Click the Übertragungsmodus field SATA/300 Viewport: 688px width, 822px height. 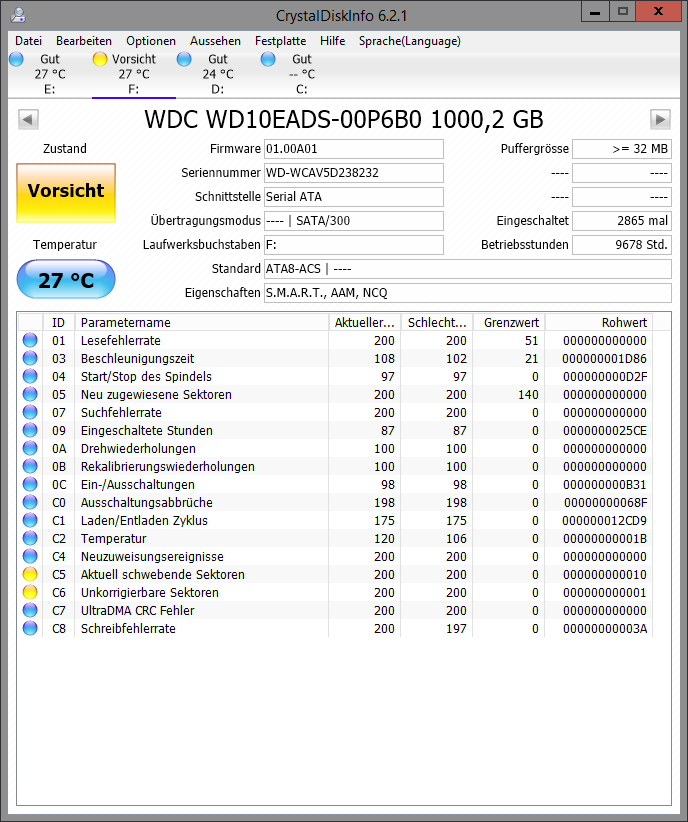tap(353, 221)
